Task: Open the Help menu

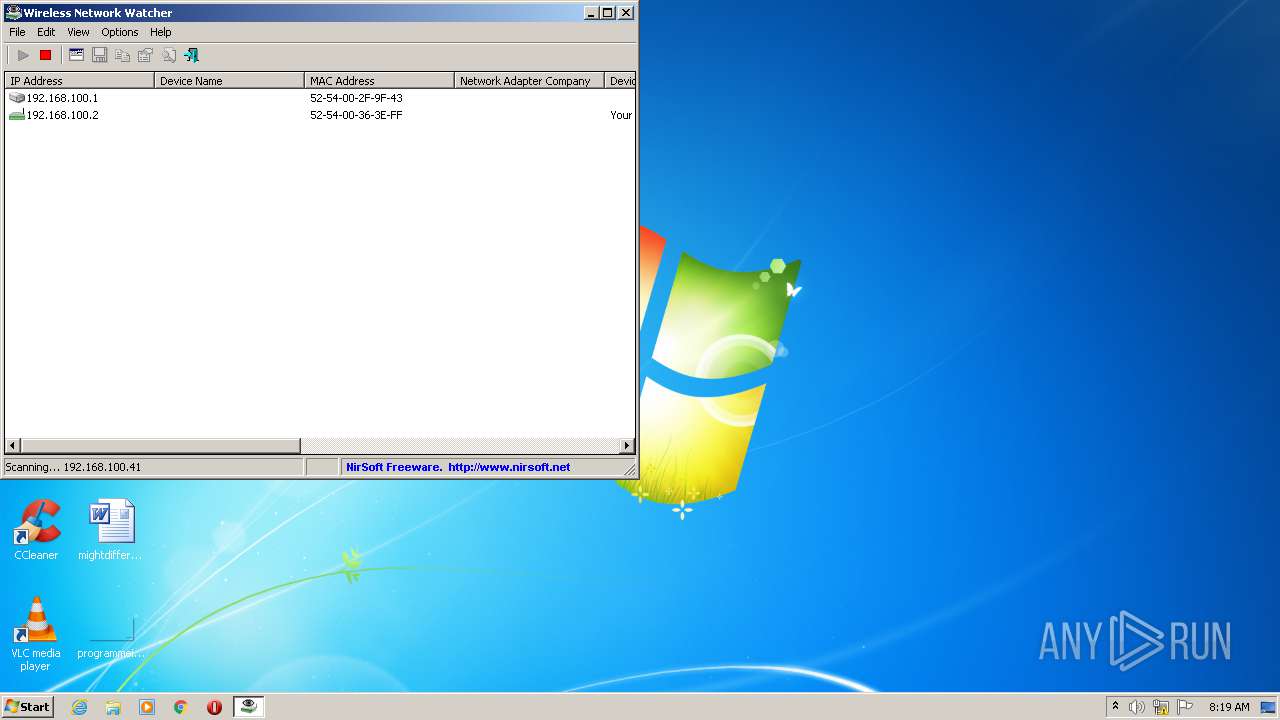Action: tap(161, 32)
